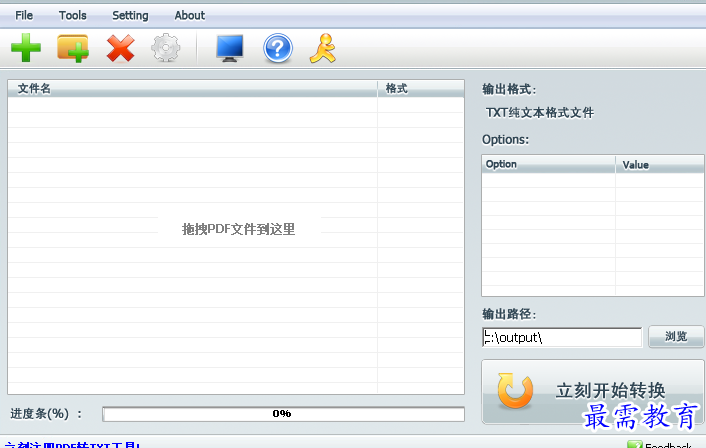
Task: Start conversion with 立刻开始转换 button
Action: 593,391
